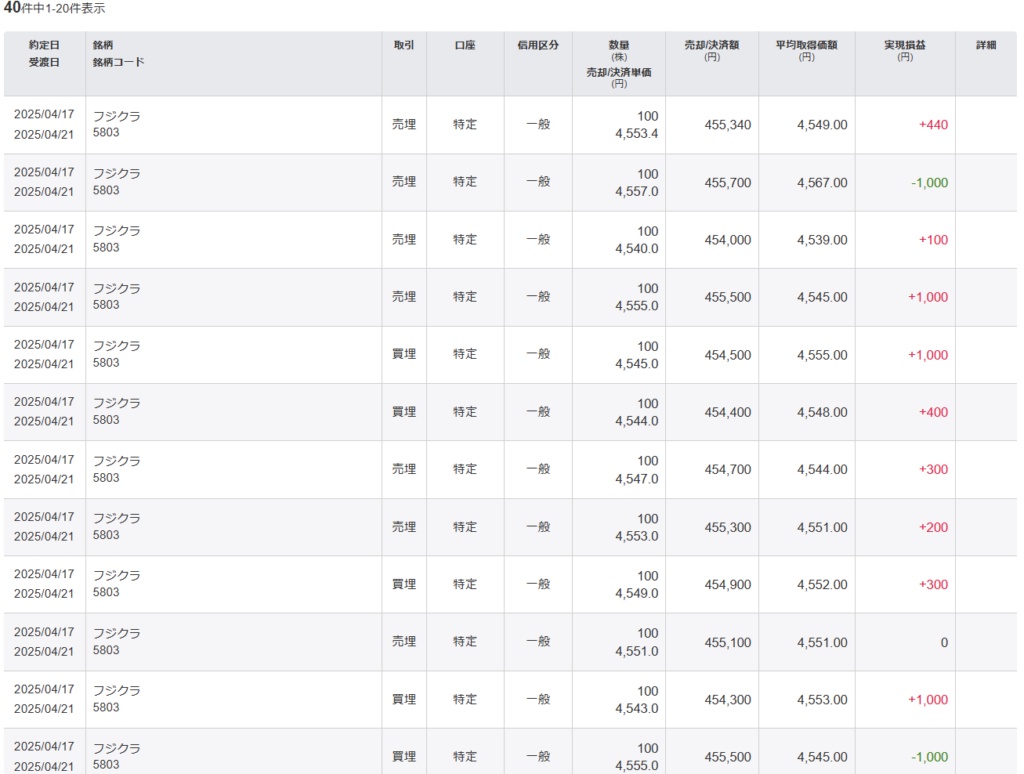Click the +200 realized profit value
This screenshot has width=1024, height=774.
click(932, 527)
